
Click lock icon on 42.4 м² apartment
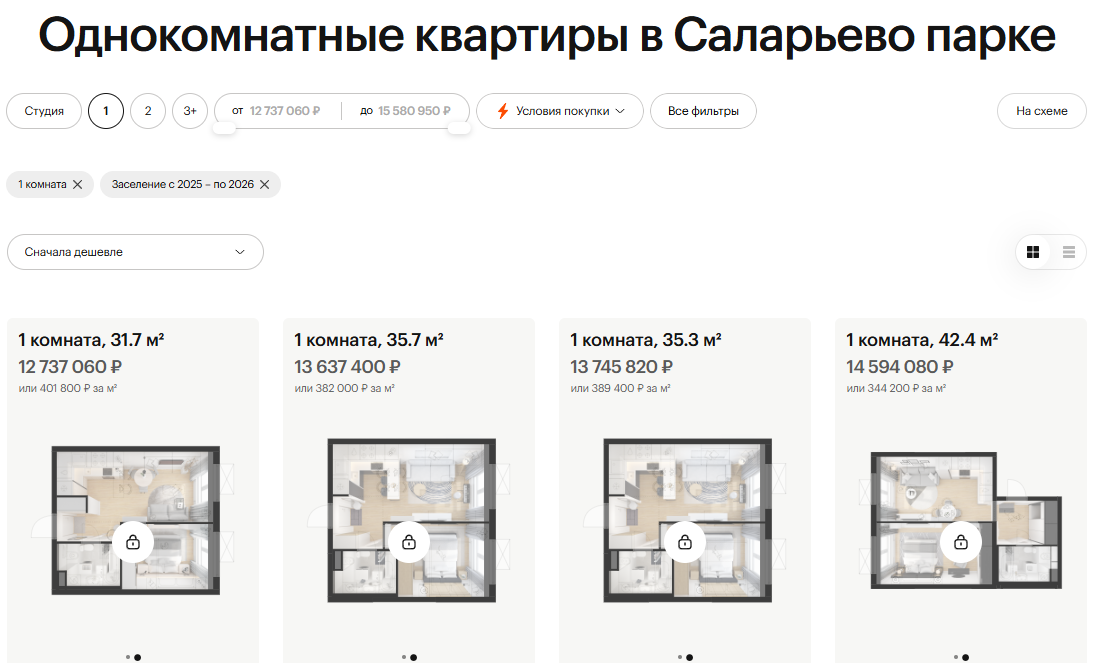(961, 542)
